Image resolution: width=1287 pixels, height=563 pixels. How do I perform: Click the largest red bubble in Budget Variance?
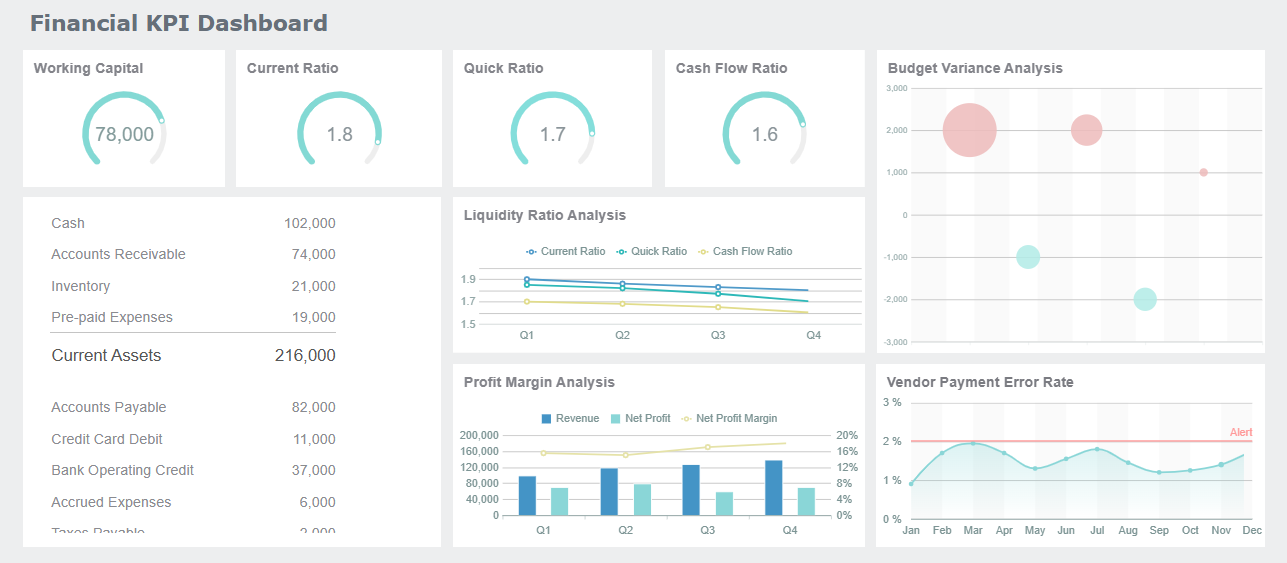coord(969,130)
